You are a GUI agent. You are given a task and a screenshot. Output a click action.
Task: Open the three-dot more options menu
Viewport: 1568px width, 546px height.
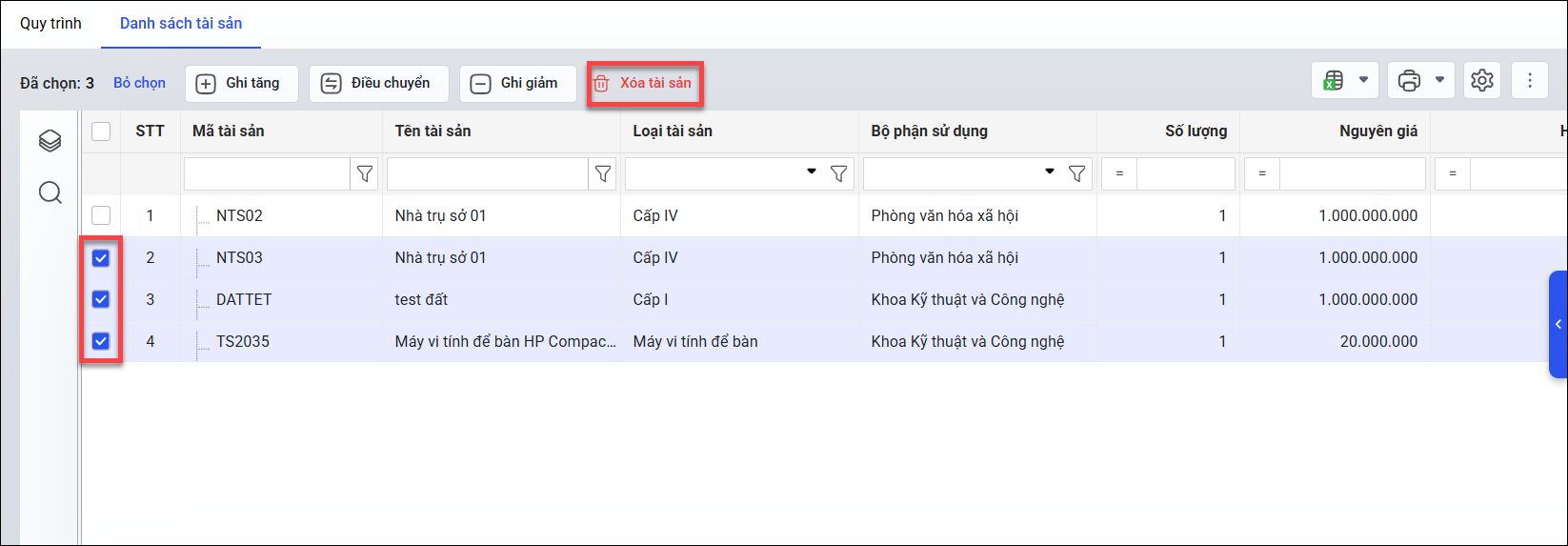click(1530, 81)
